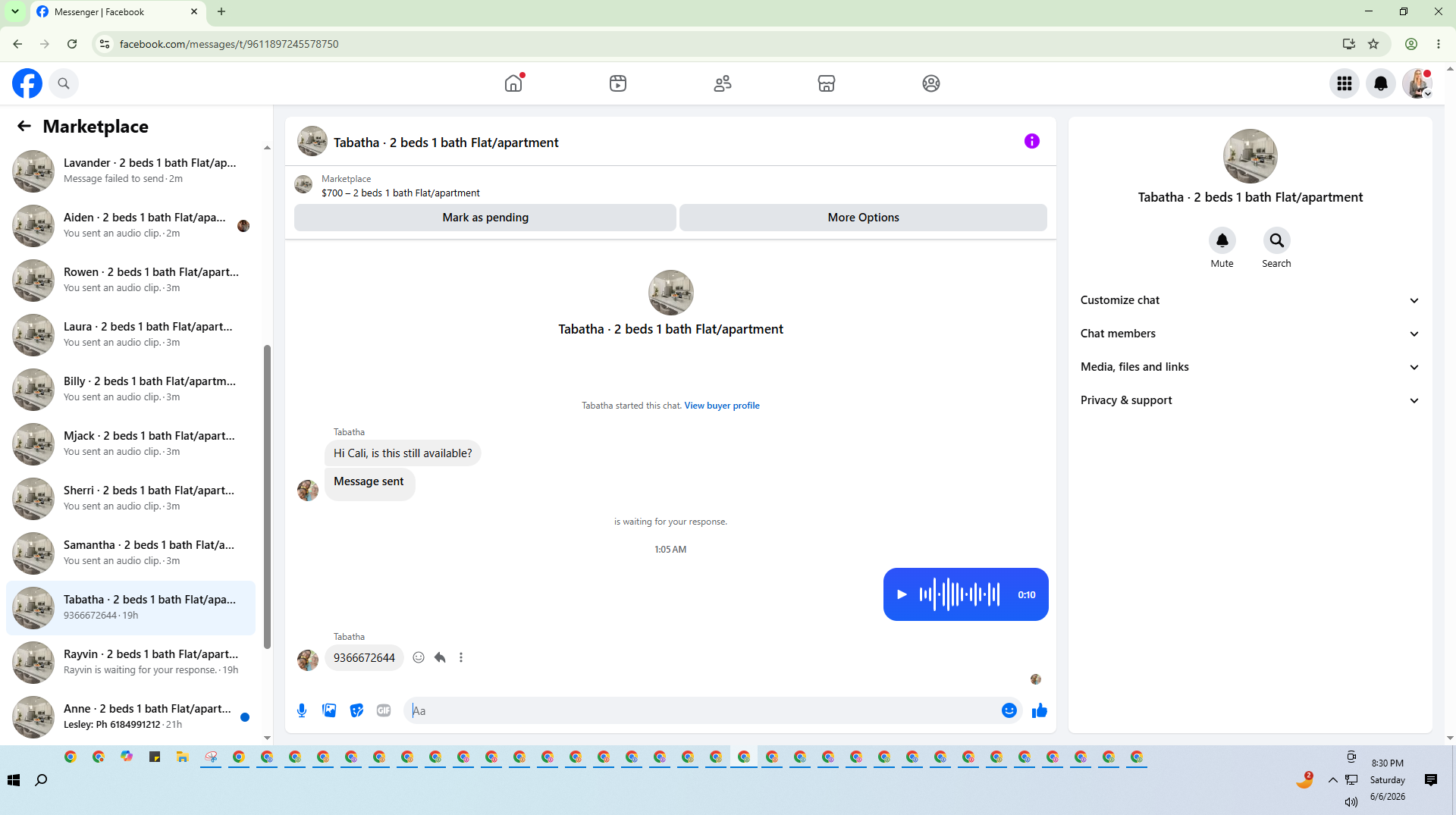This screenshot has height=815, width=1456.
Task: Reload the page
Action: tap(72, 44)
